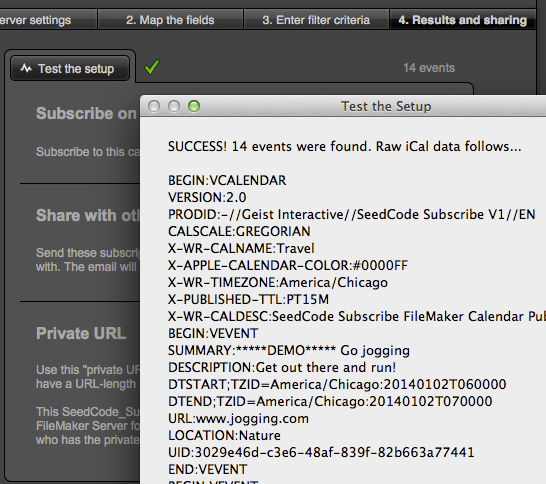
Task: Click the DTSTART America/Chicago line
Action: [x=337, y=384]
